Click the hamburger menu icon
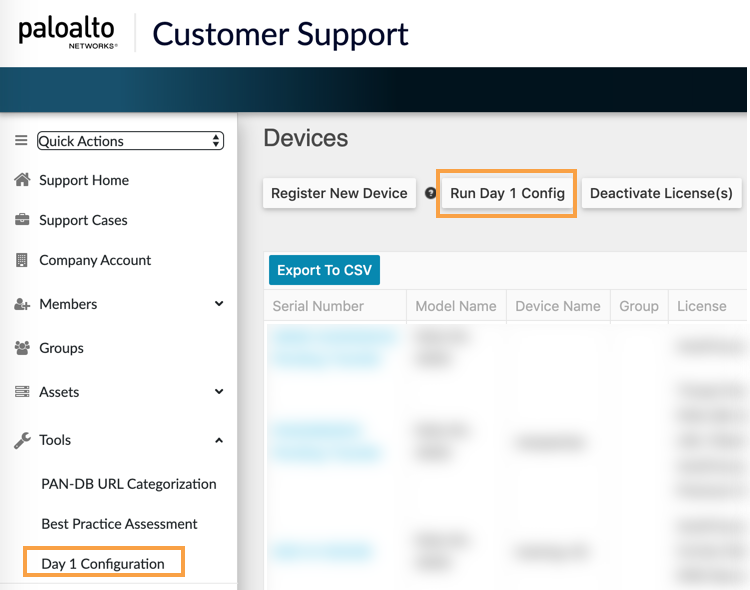 point(21,141)
